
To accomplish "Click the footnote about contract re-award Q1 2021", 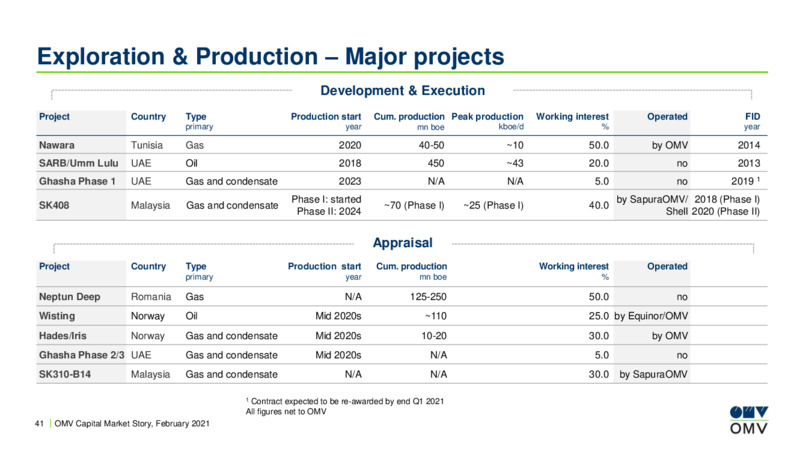I will pos(345,402).
